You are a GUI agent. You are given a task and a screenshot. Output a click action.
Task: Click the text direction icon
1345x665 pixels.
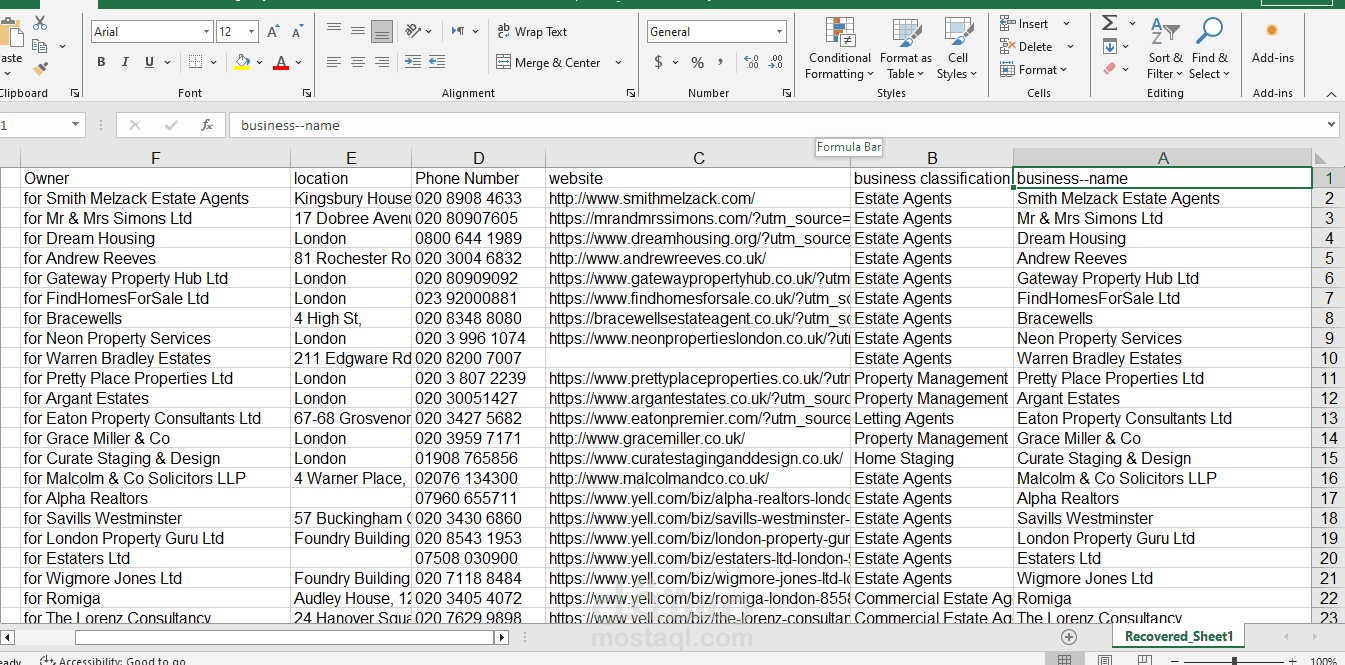(x=459, y=31)
